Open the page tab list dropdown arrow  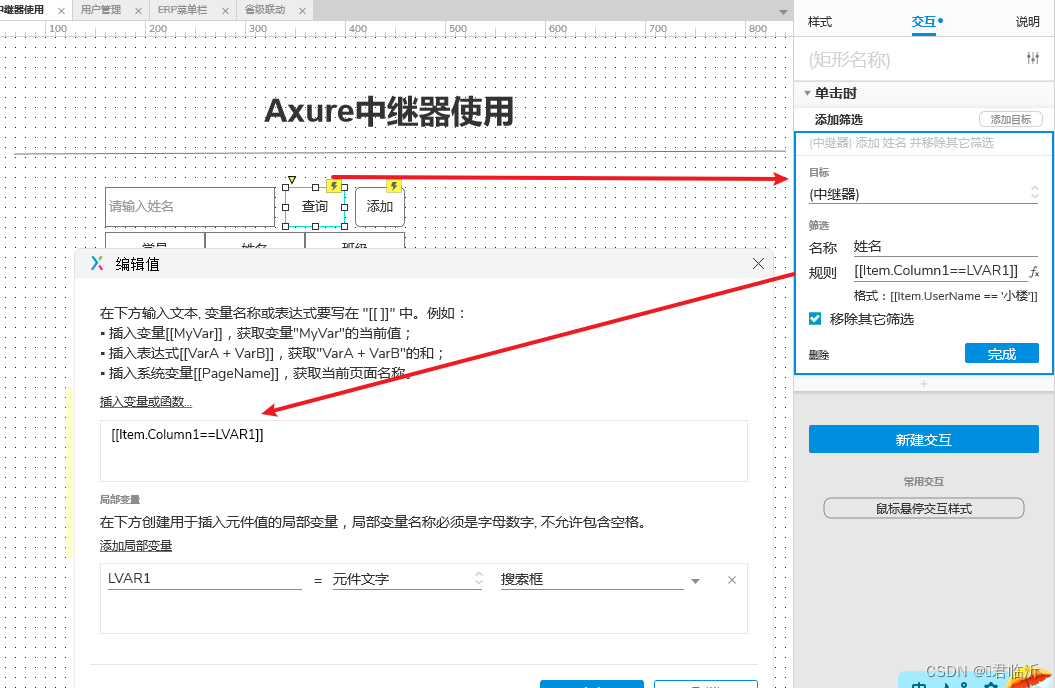783,12
